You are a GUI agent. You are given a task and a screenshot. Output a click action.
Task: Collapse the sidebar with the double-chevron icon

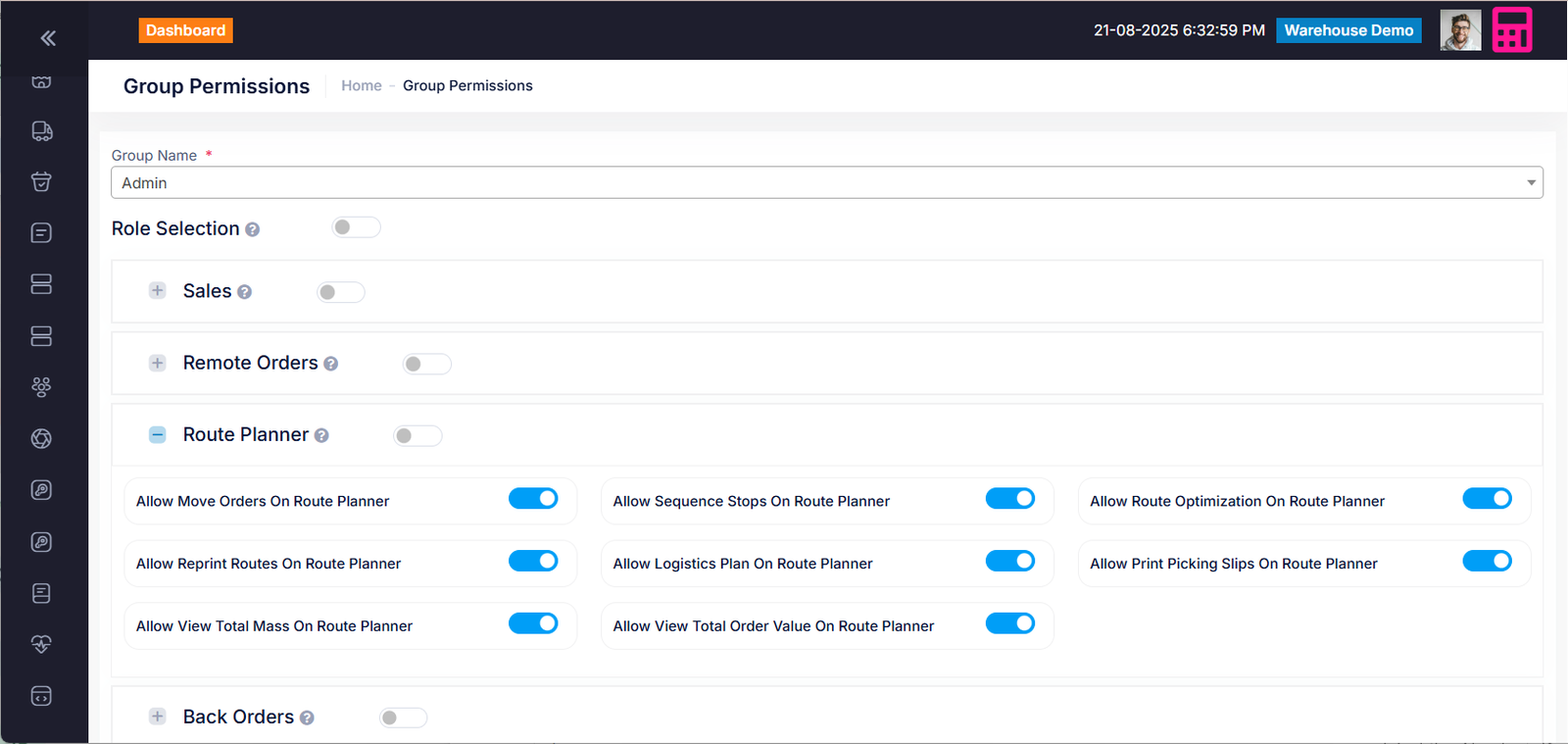(48, 38)
